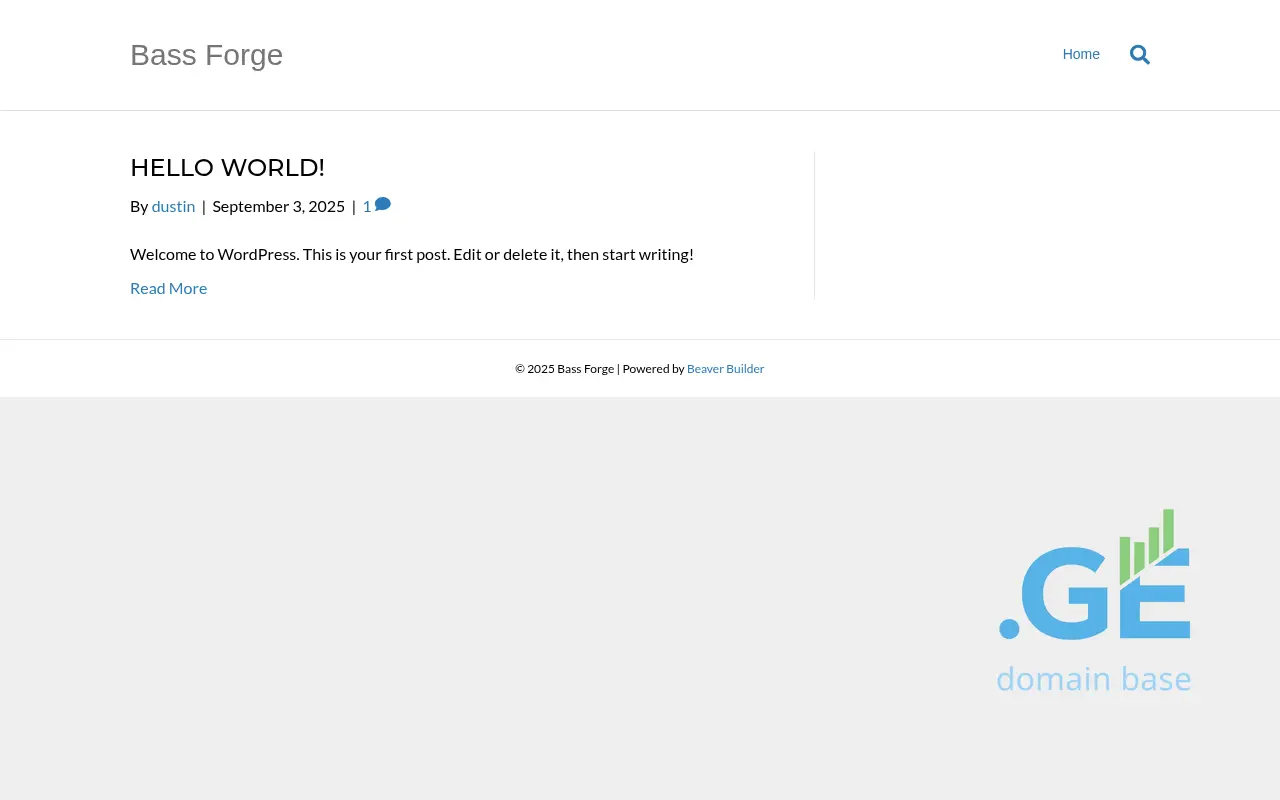Click the comment bubble icon beside the count
Image resolution: width=1280 pixels, height=800 pixels.
382,203
